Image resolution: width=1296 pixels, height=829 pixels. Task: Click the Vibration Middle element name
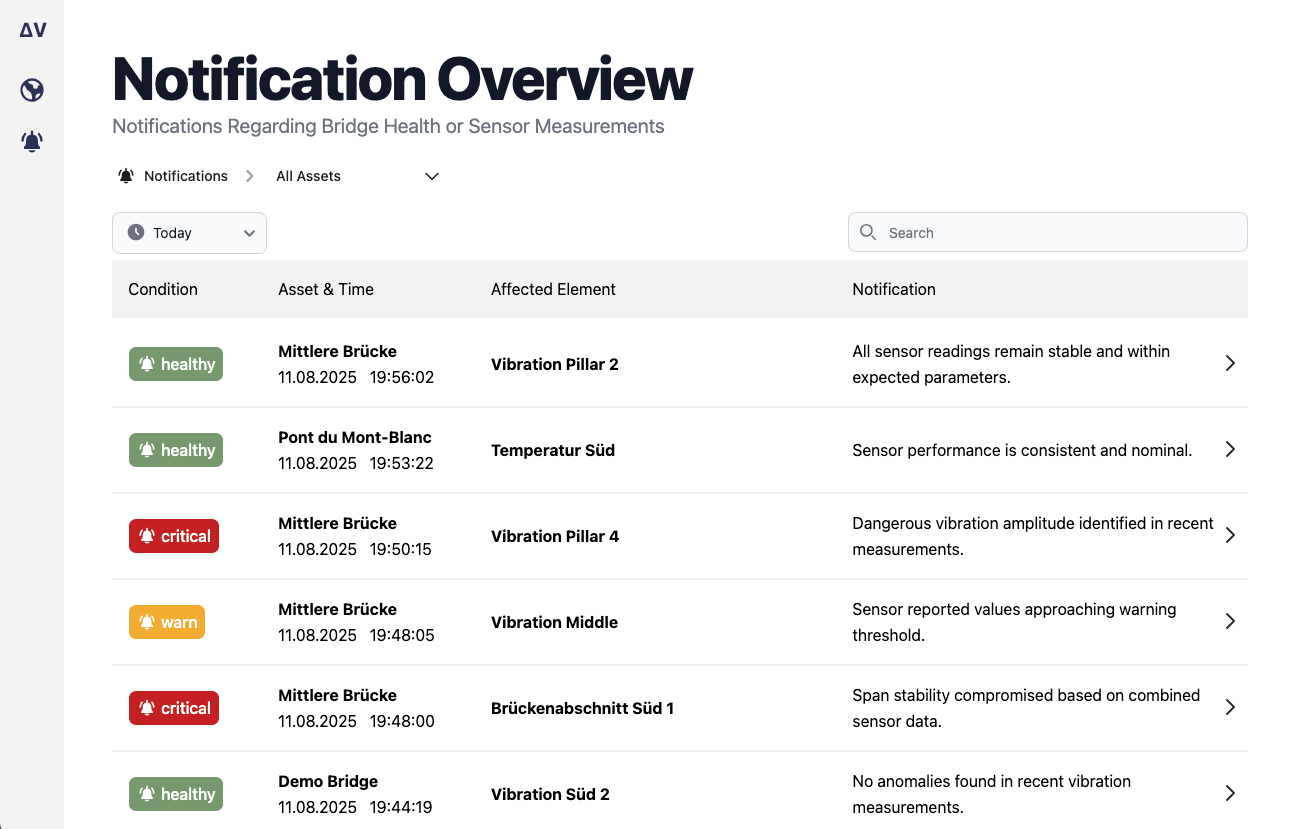554,622
